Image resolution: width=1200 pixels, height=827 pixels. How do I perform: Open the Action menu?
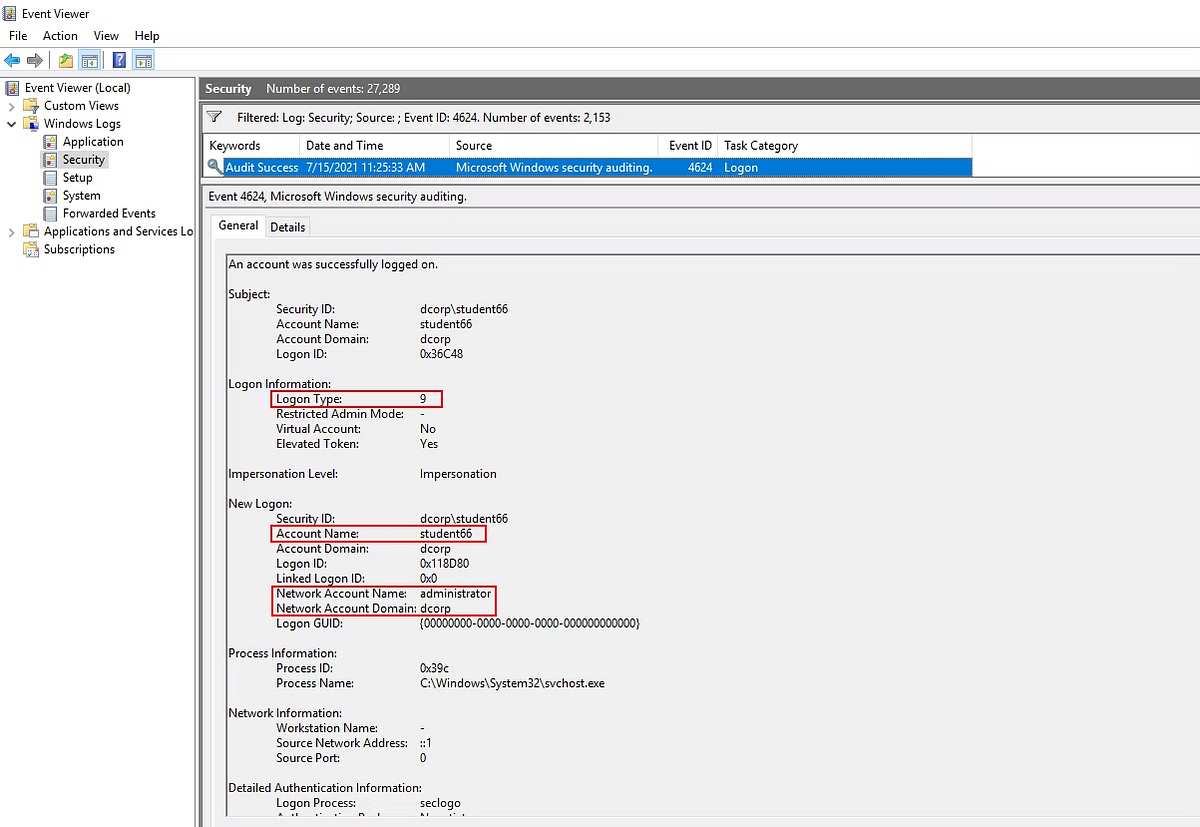coord(59,35)
